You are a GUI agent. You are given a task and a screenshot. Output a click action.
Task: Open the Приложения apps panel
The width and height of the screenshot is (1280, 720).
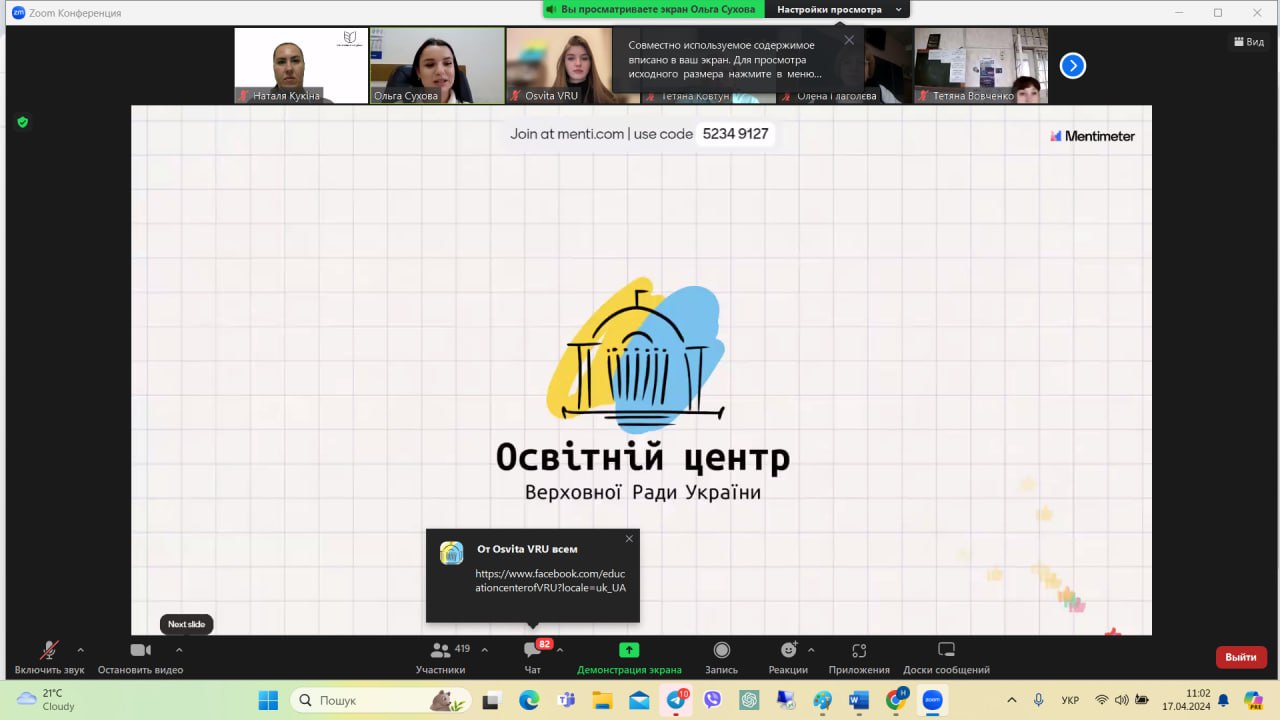[x=858, y=656]
